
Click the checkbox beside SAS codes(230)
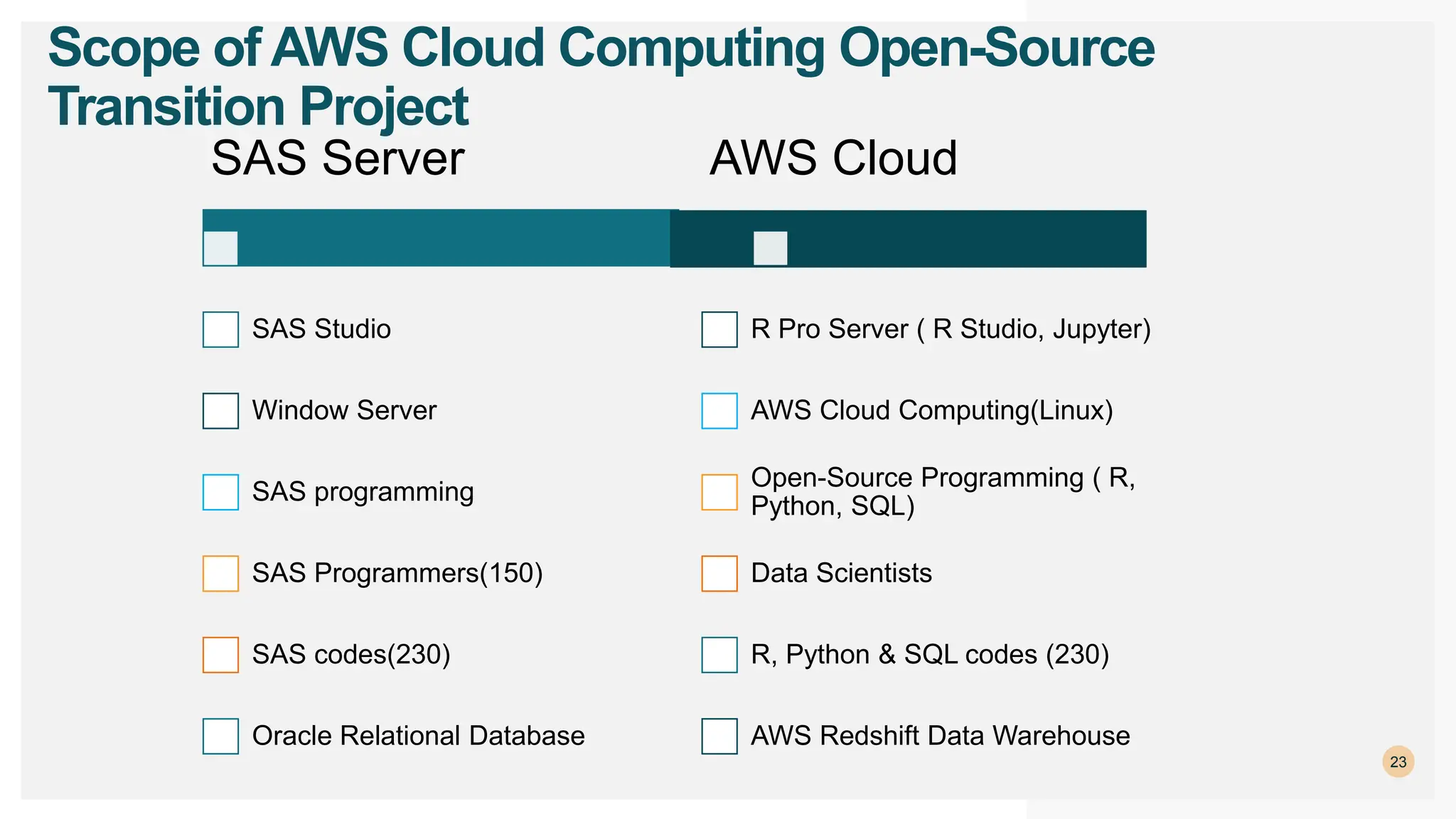point(220,655)
